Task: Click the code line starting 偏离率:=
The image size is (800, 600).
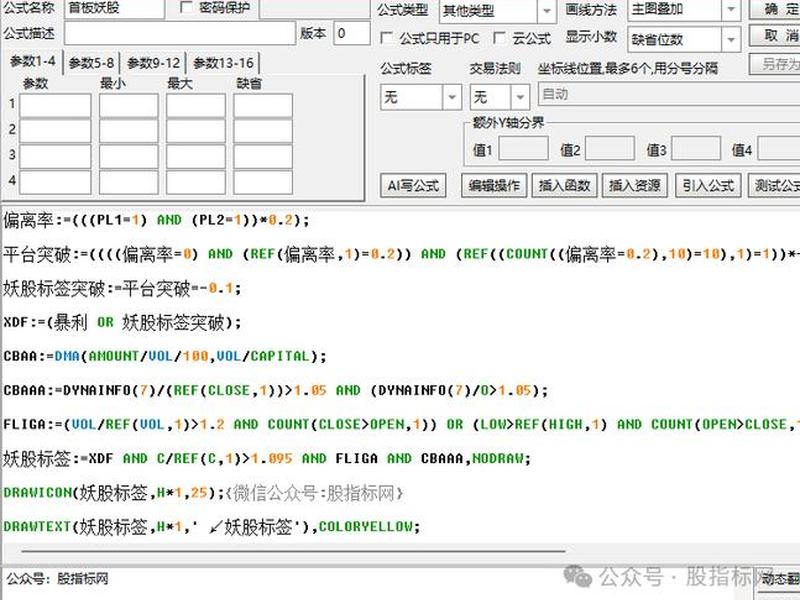Action: coord(156,220)
